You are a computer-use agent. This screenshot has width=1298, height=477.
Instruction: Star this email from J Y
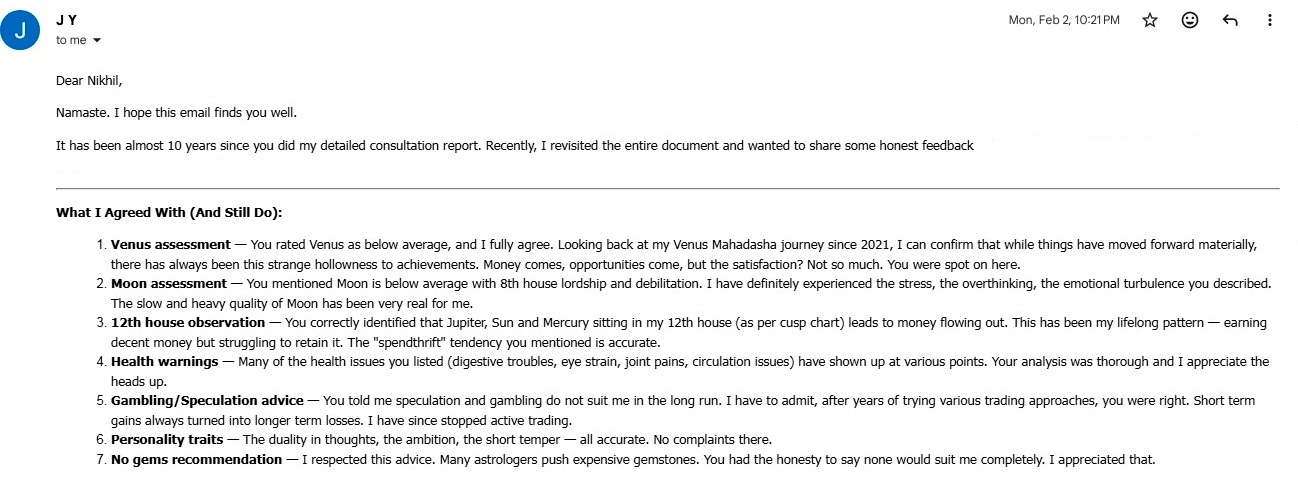coord(1150,20)
